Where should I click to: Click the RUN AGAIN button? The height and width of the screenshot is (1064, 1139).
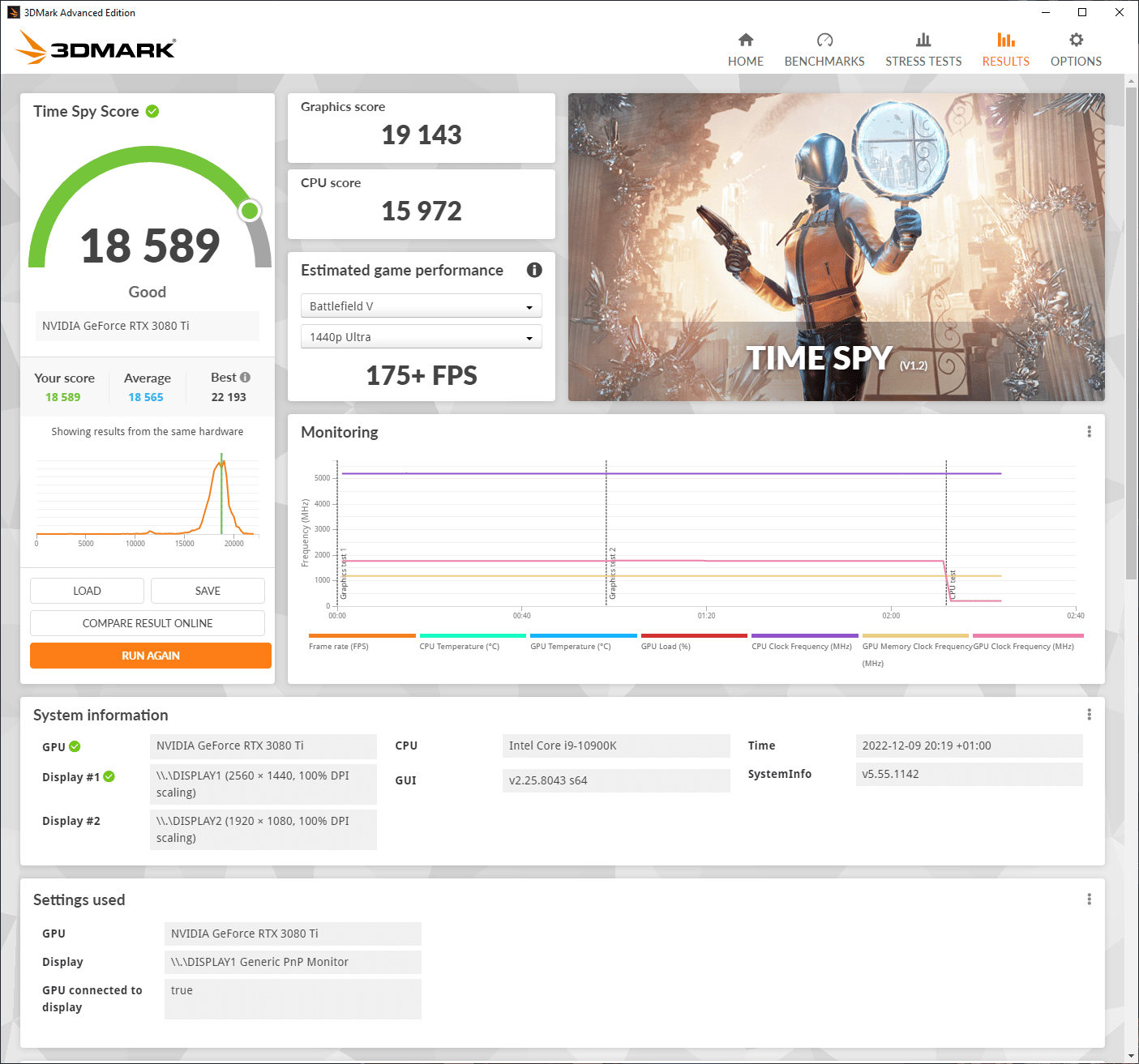click(x=151, y=656)
